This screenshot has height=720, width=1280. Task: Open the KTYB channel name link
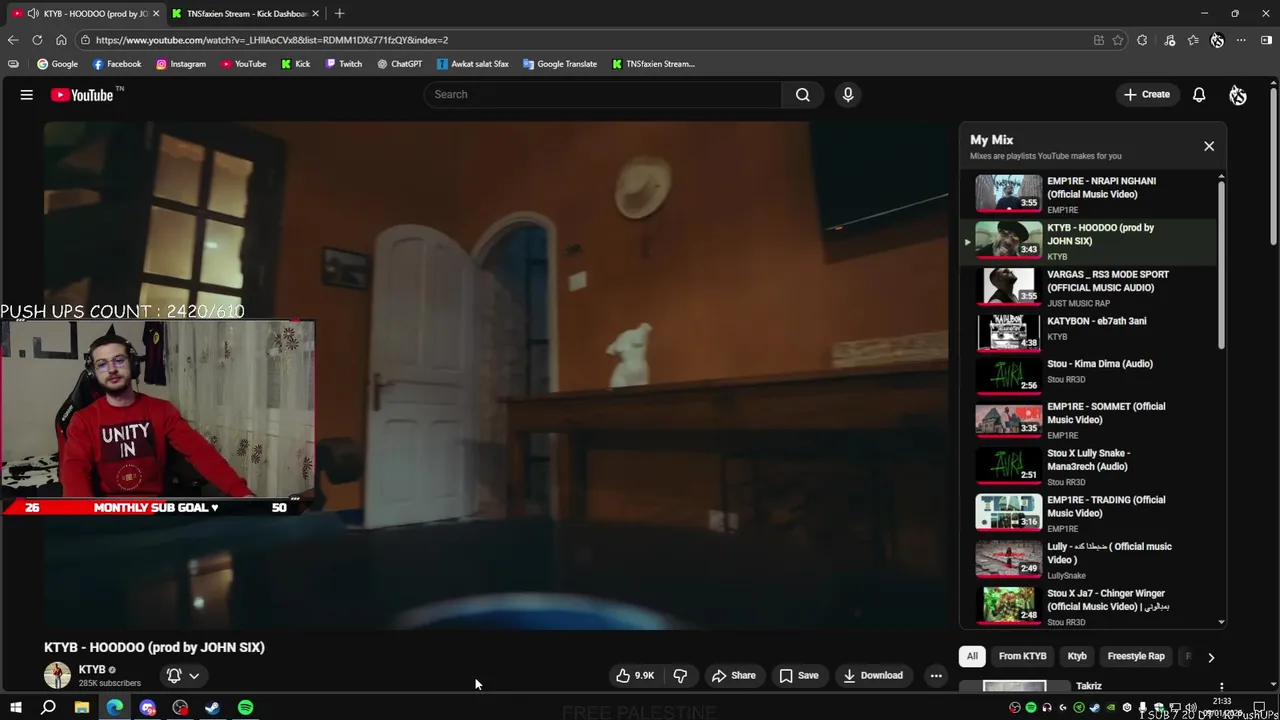(x=92, y=669)
